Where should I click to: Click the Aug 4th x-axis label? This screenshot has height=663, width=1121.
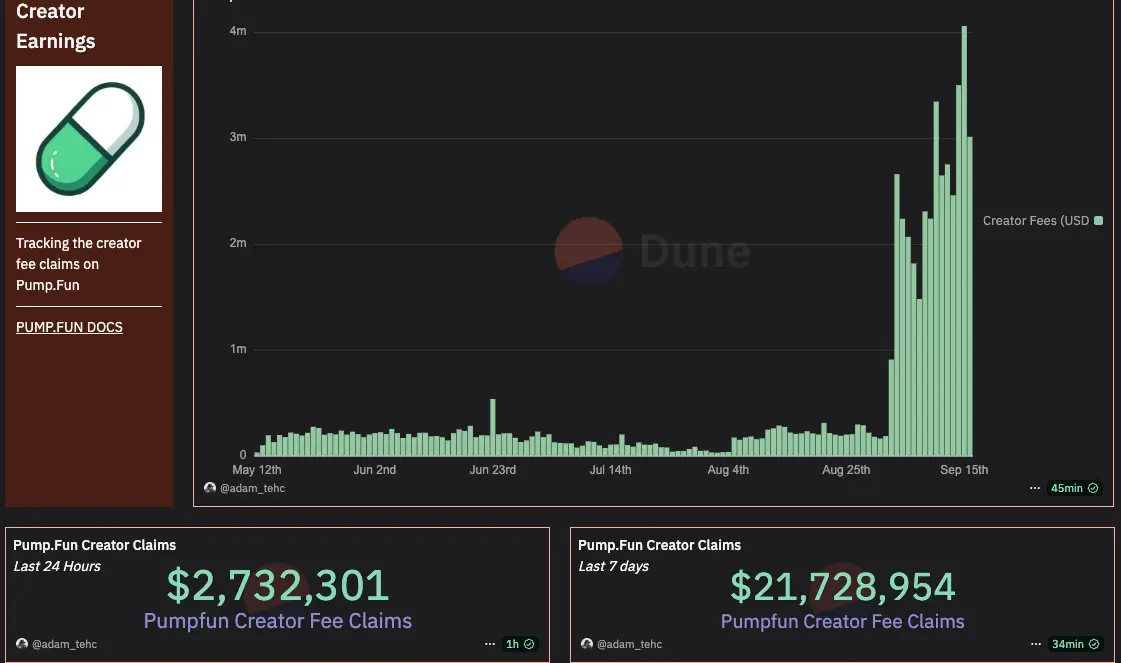(728, 470)
